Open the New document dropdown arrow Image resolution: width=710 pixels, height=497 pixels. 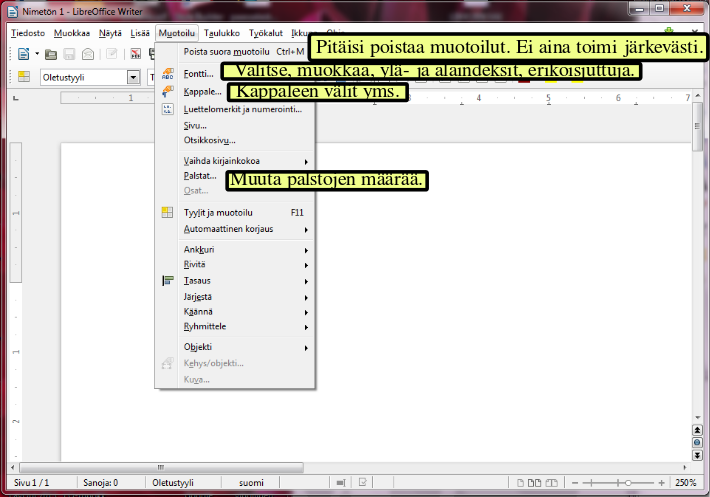coord(37,54)
